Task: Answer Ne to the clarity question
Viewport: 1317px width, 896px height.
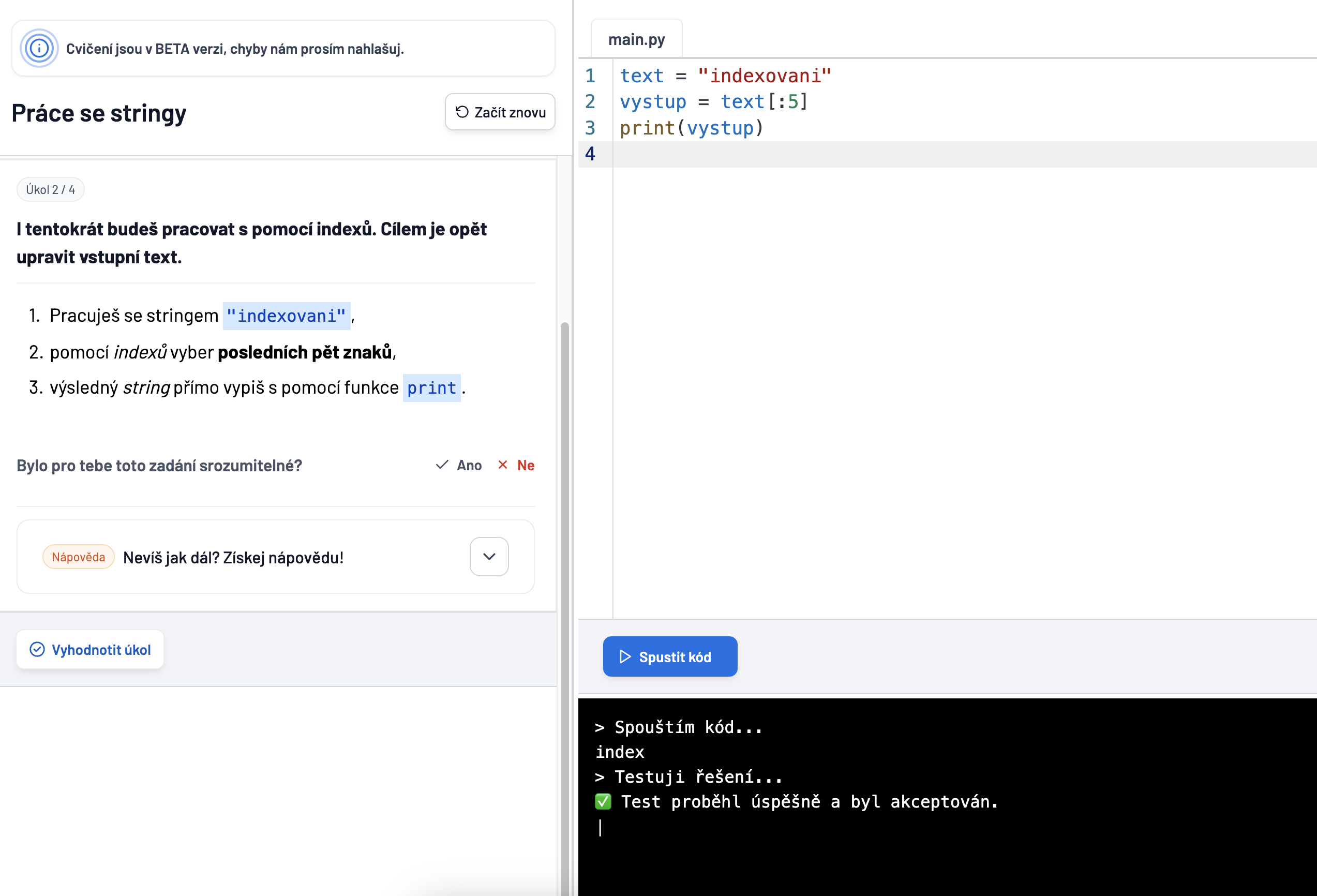Action: [526, 465]
